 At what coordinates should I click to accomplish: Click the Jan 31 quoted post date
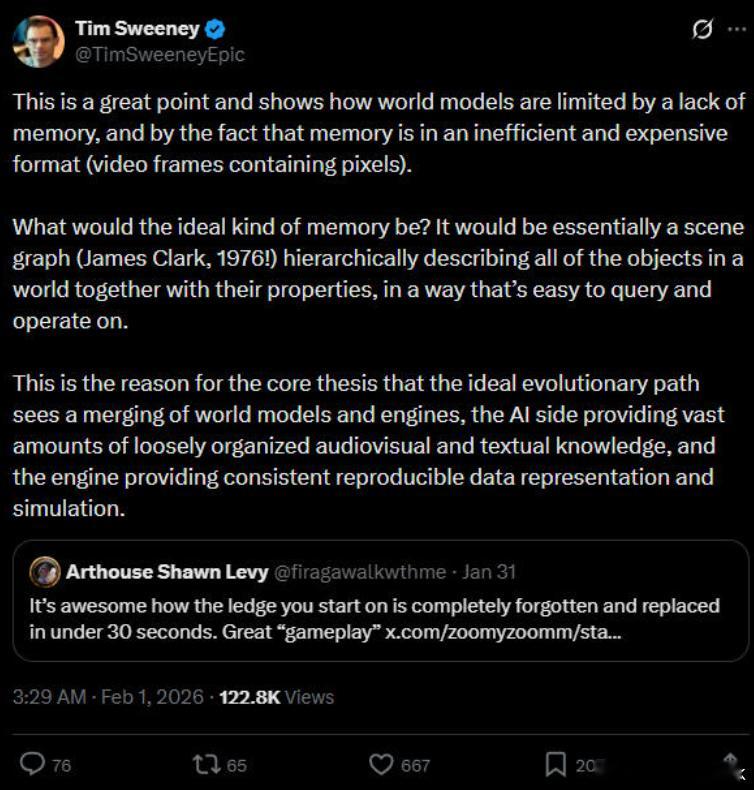pos(490,572)
